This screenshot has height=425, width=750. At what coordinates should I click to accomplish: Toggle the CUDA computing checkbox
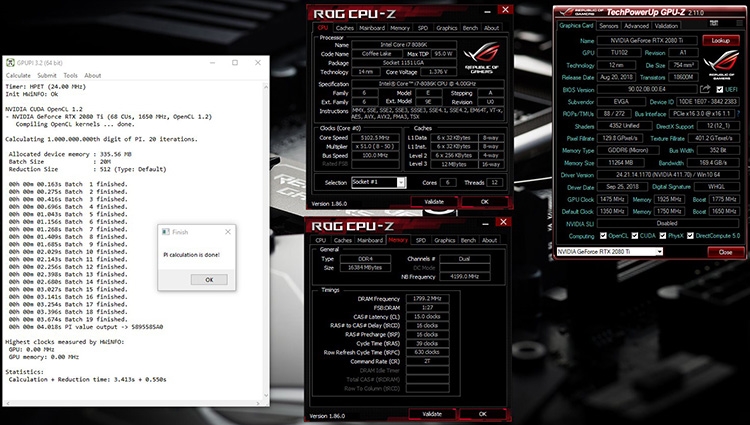tap(635, 236)
